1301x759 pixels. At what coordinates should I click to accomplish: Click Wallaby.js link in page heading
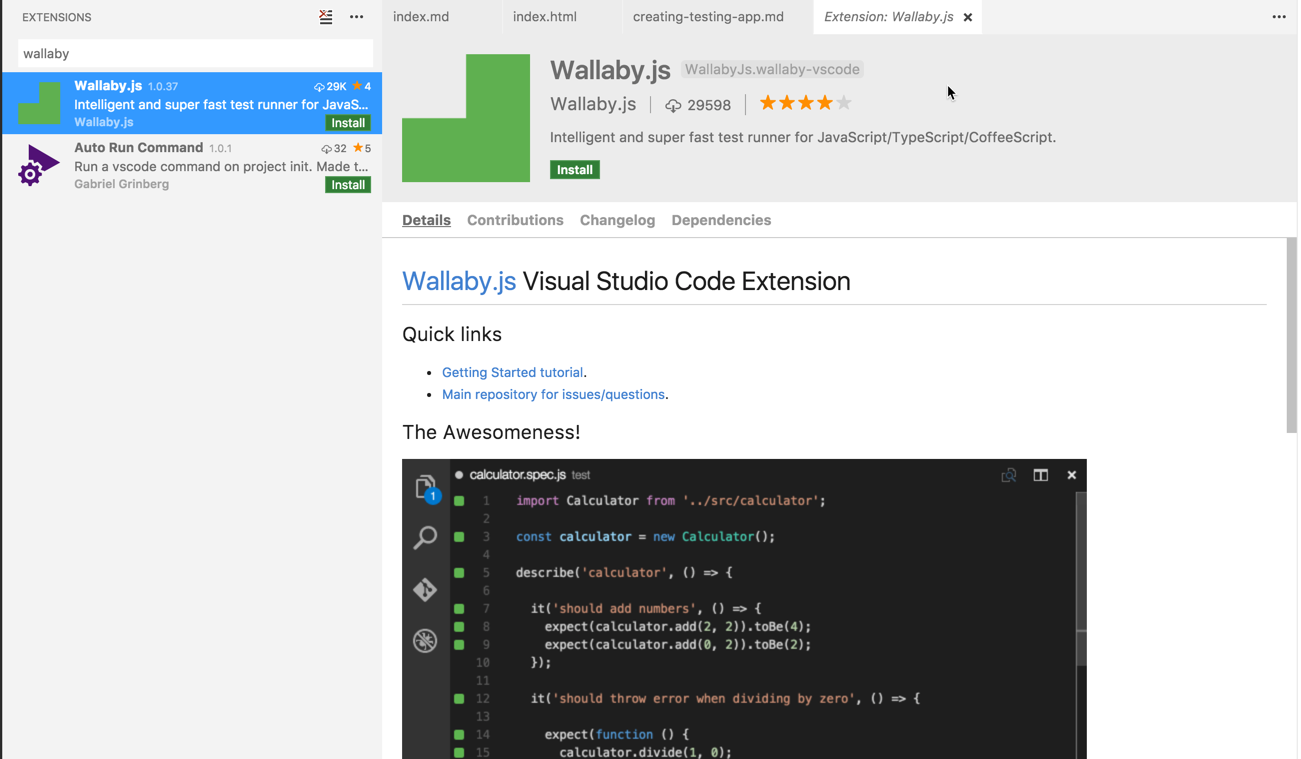459,281
